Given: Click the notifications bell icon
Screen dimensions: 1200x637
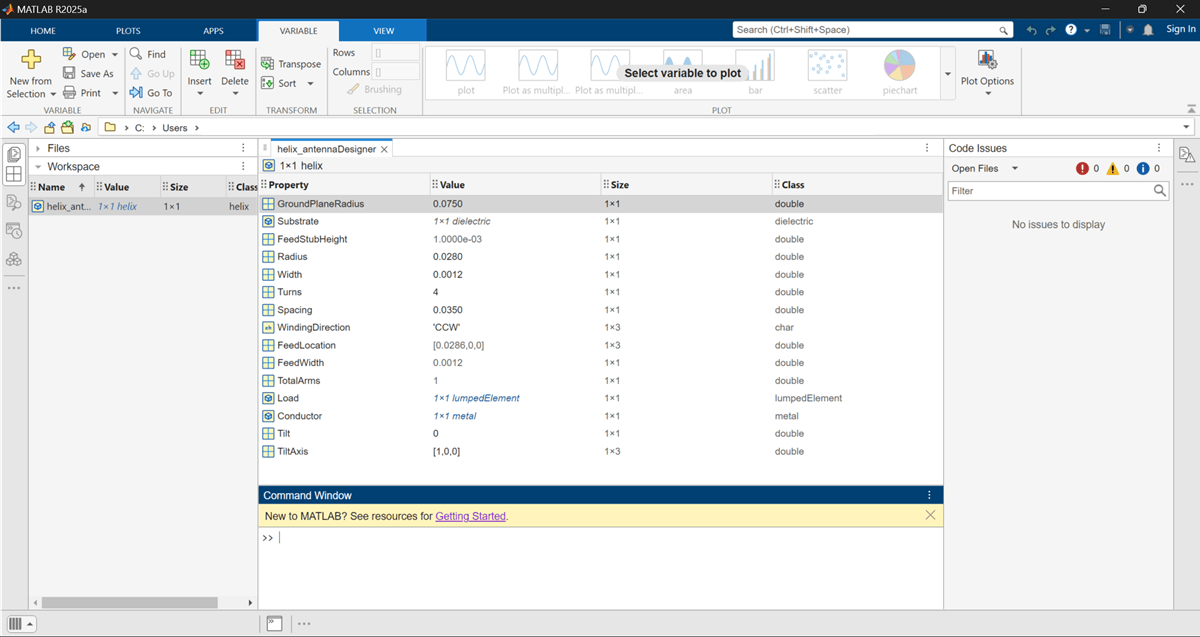Looking at the screenshot, I should coord(1149,30).
